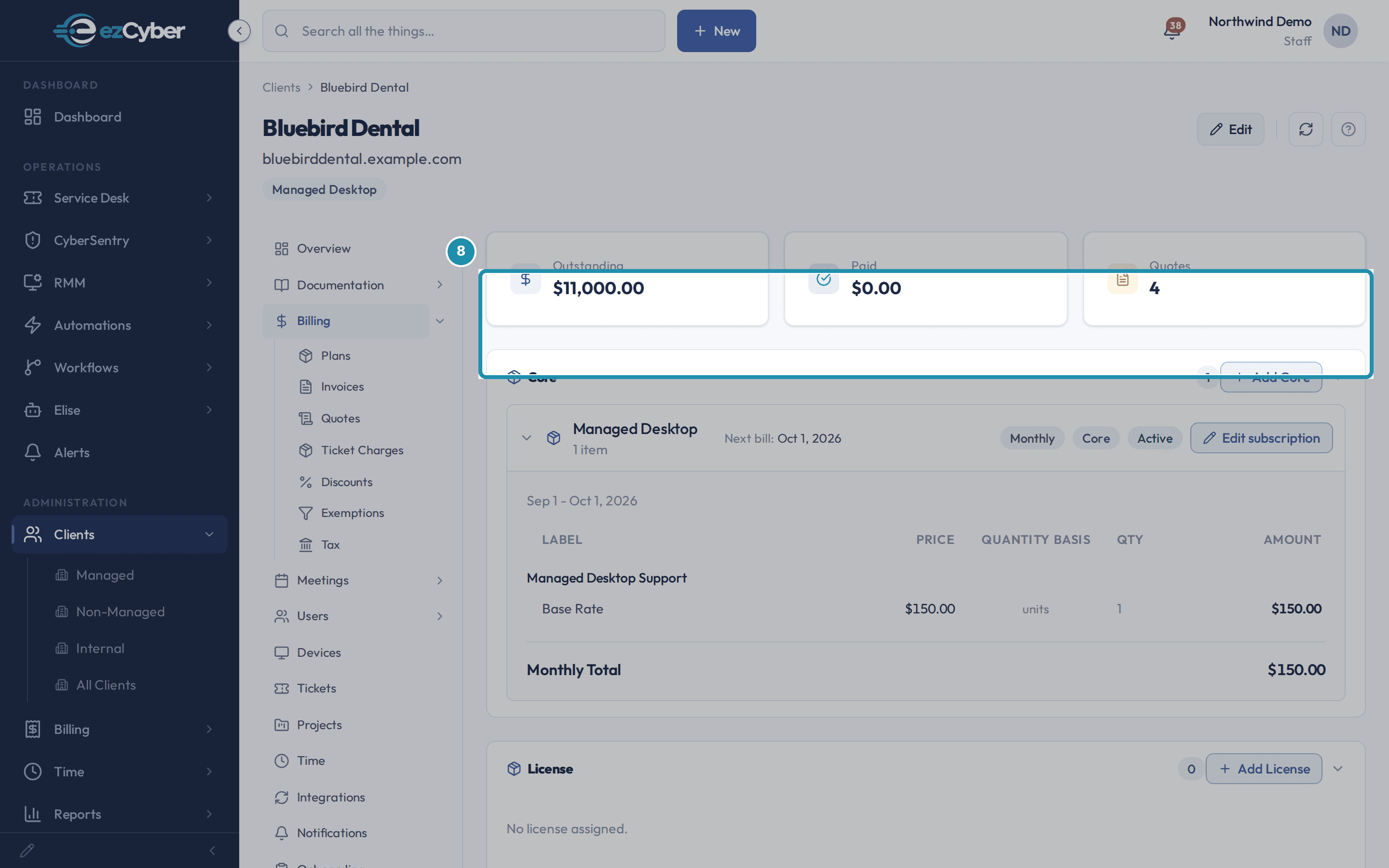Image resolution: width=1389 pixels, height=868 pixels.
Task: Click the Edit subscription button
Action: tap(1262, 439)
